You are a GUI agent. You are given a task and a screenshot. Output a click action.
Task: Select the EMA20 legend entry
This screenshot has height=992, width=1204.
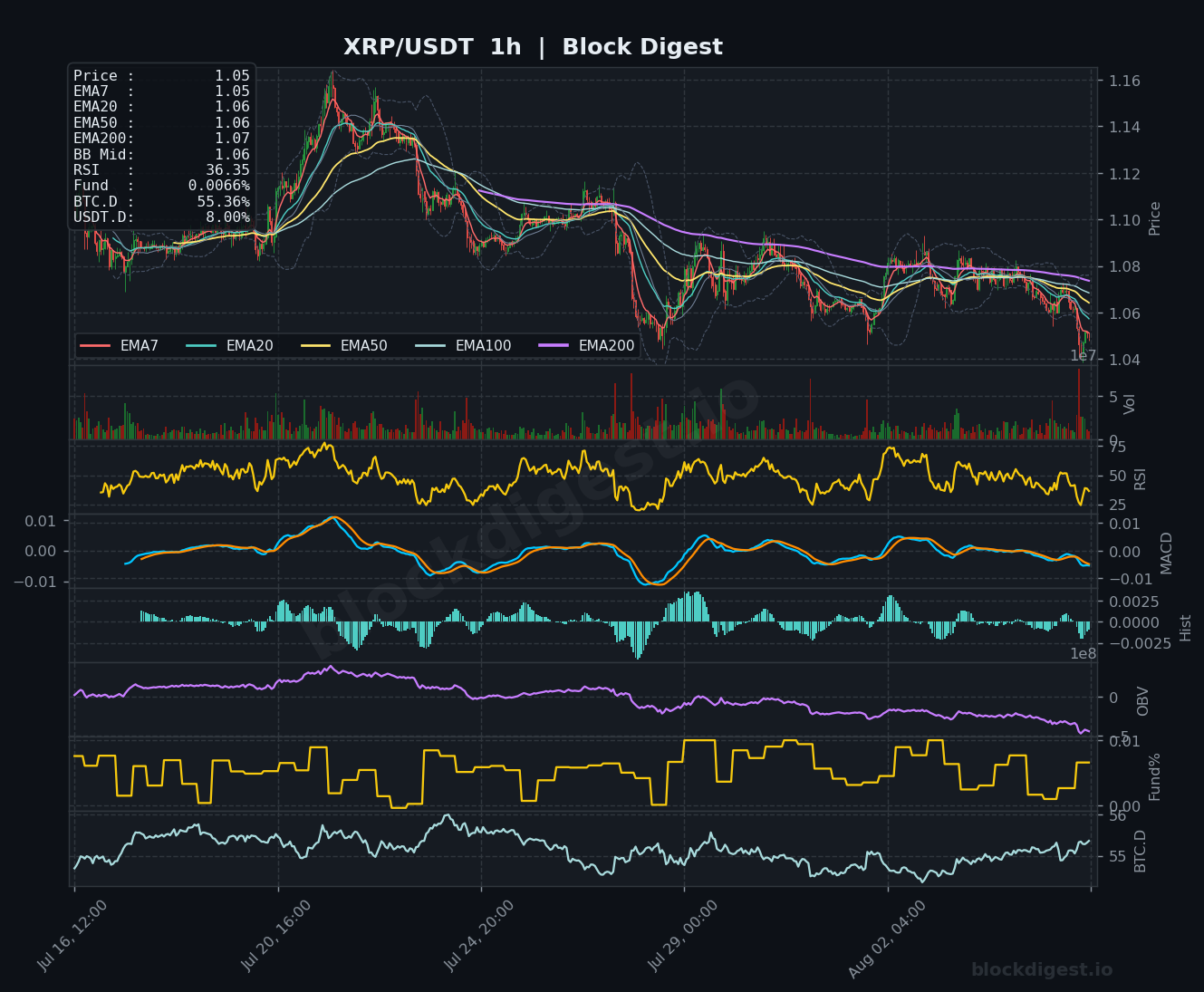tap(229, 345)
